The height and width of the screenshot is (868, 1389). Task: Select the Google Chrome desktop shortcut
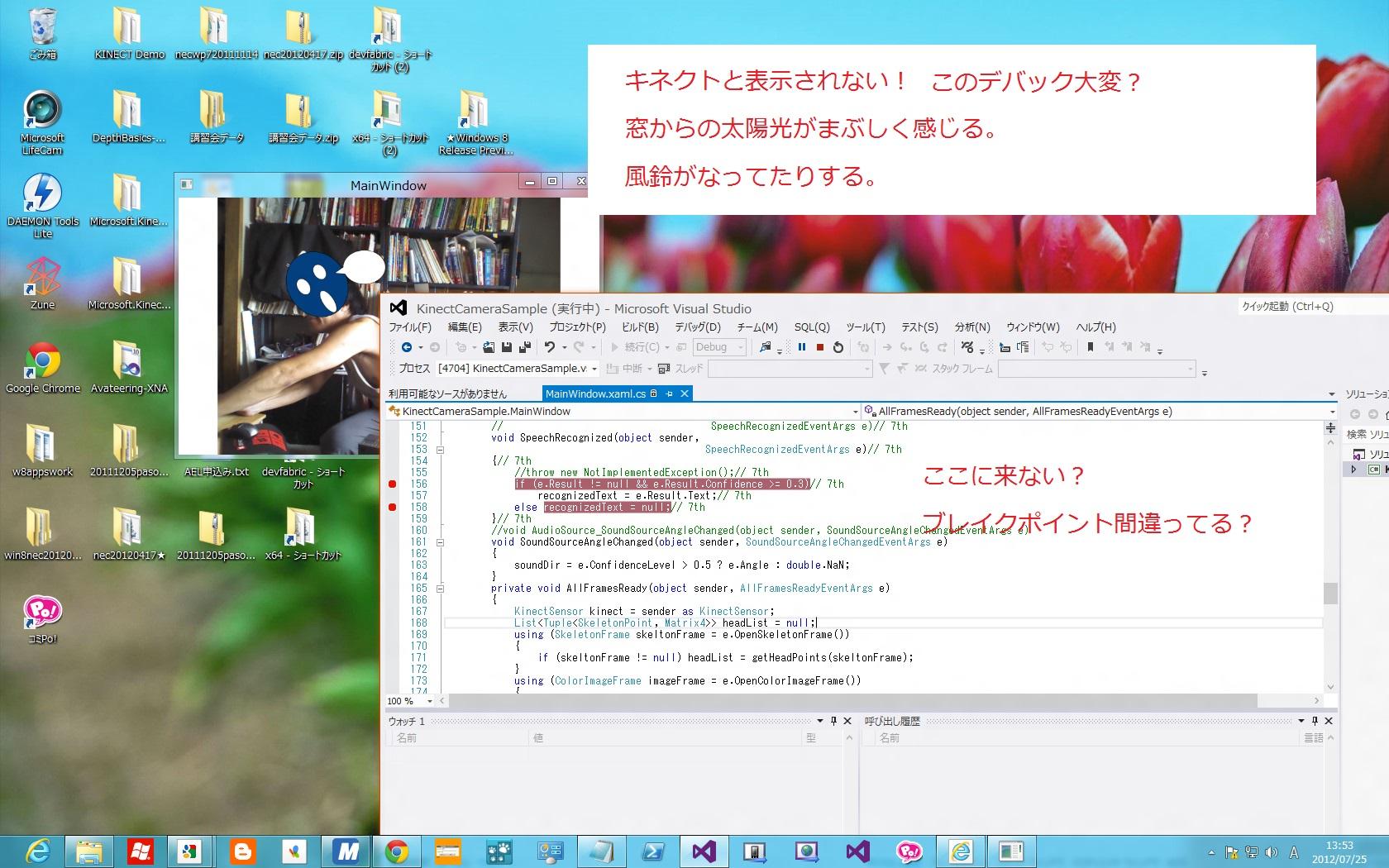43,368
